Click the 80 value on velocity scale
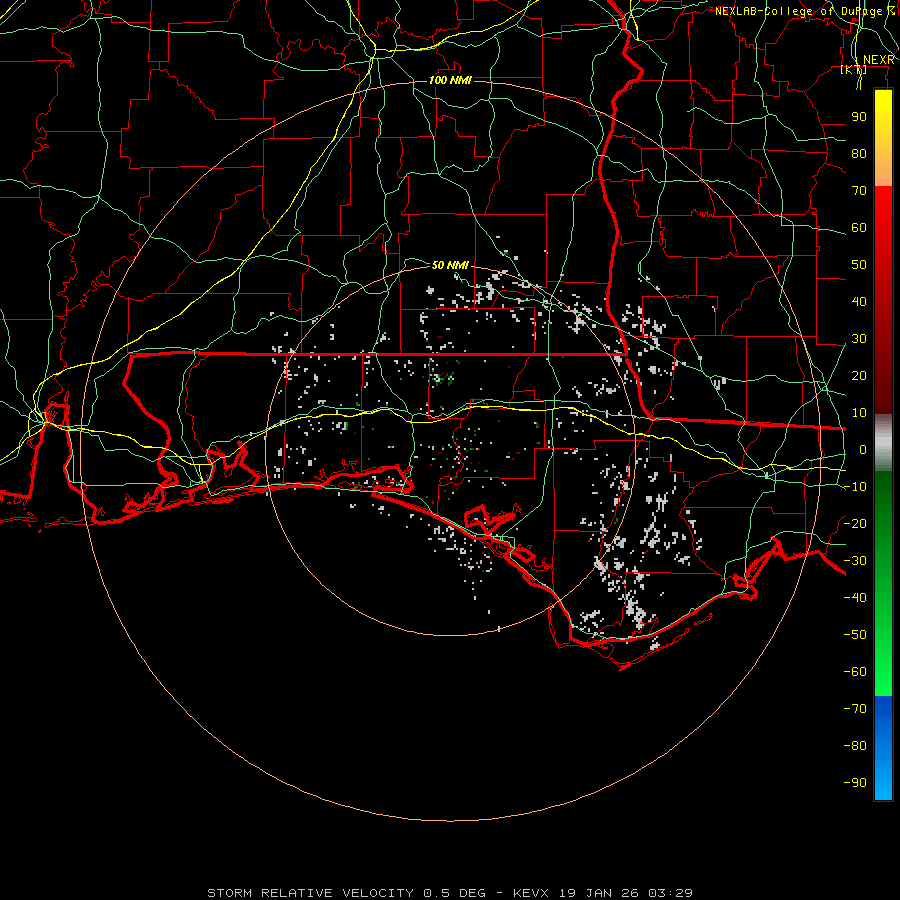 pos(859,153)
